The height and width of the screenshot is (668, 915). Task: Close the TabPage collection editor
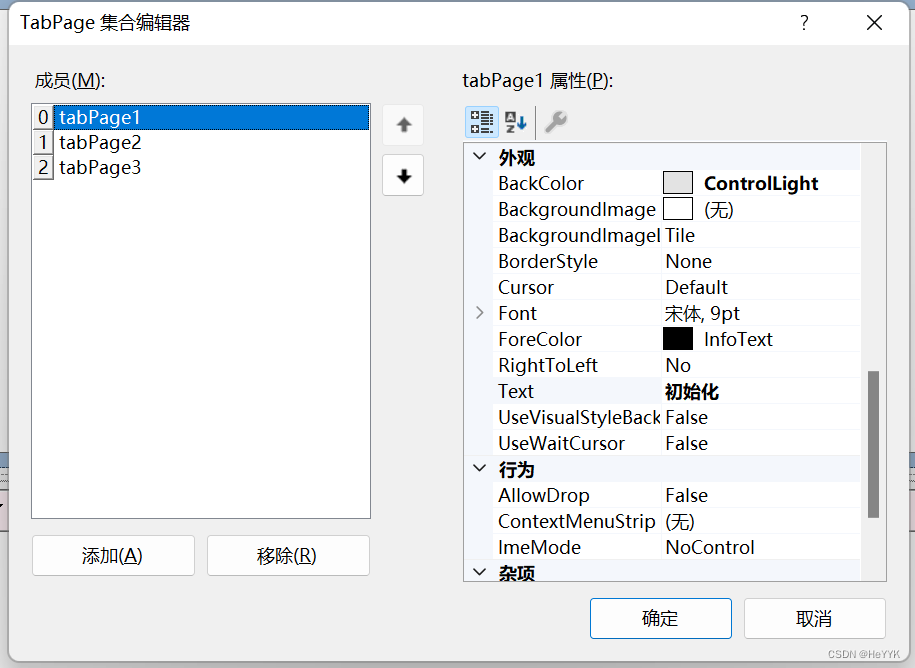click(874, 23)
